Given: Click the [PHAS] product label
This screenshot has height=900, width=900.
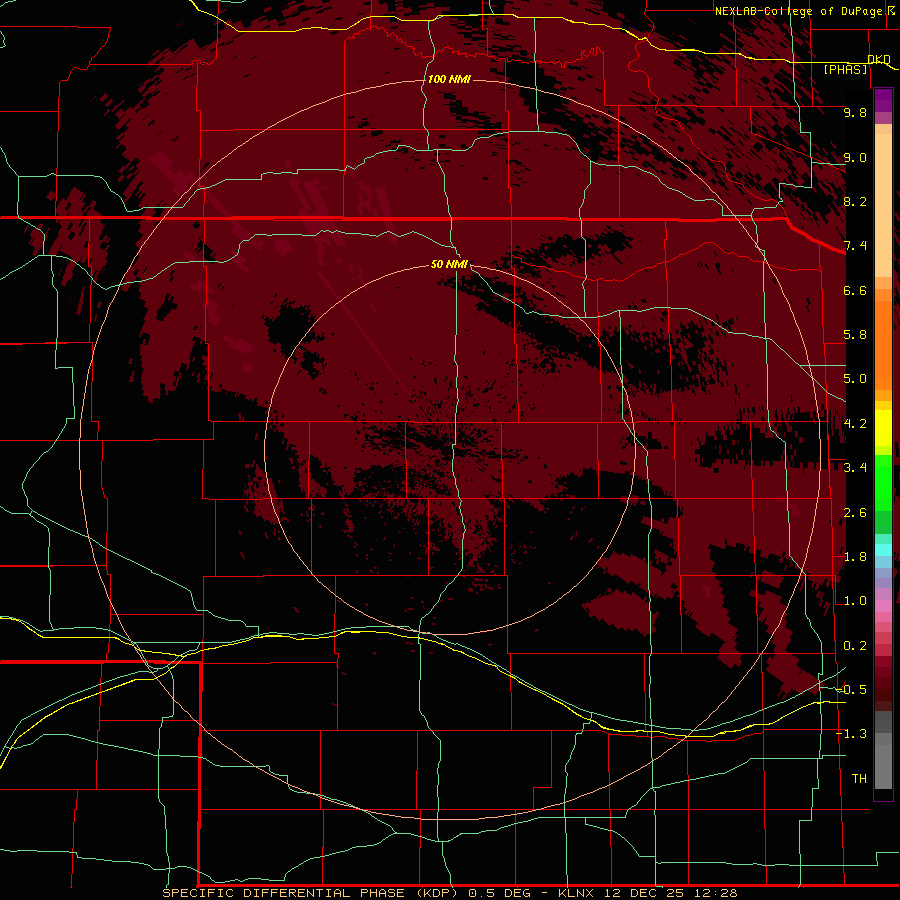Looking at the screenshot, I should 845,69.
